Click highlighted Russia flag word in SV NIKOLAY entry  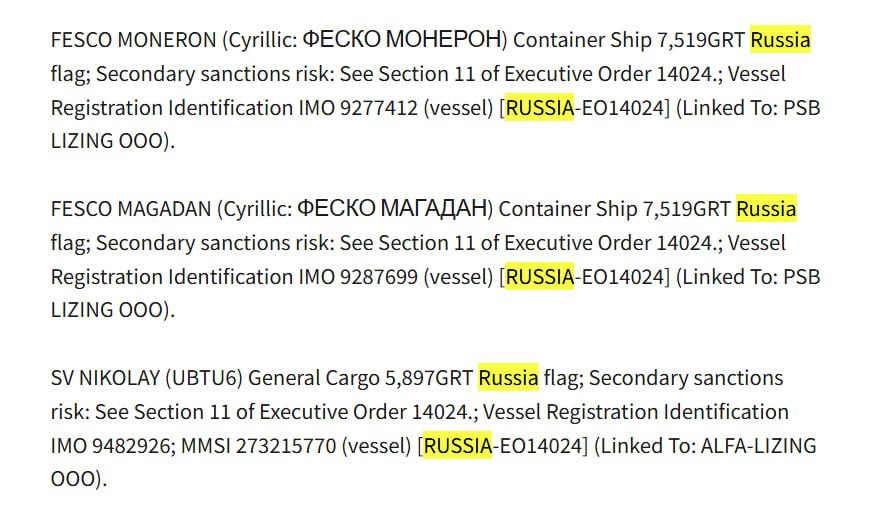508,378
